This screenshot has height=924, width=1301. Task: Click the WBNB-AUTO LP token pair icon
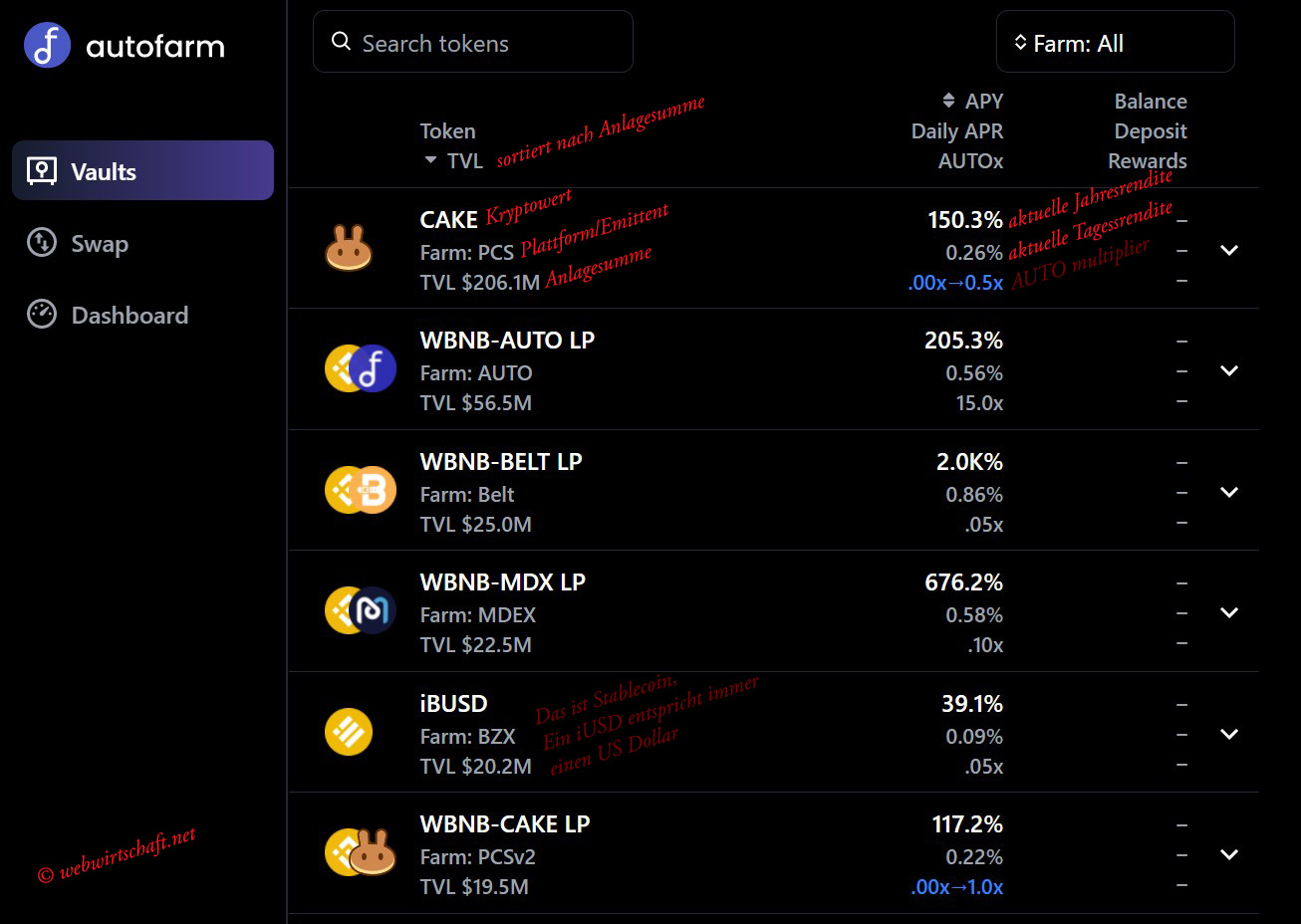(x=361, y=369)
